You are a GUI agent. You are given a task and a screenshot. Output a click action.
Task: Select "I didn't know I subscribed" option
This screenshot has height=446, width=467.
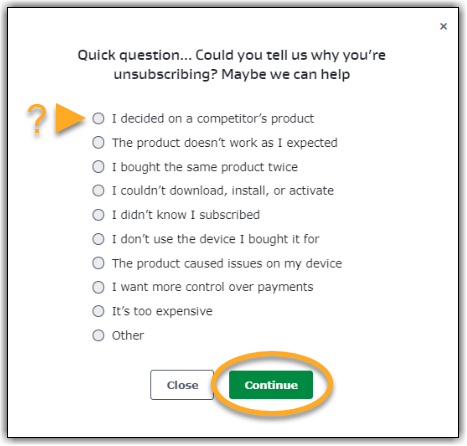[x=98, y=215]
